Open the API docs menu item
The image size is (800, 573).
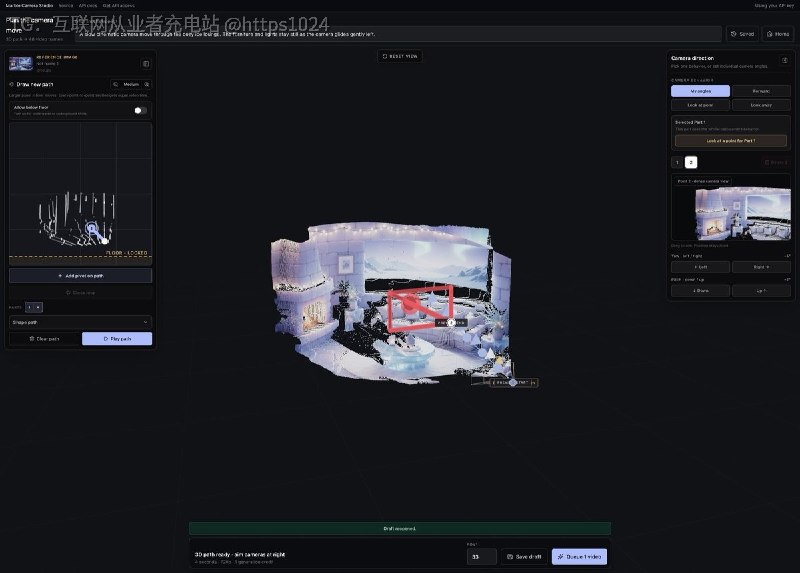click(x=88, y=6)
